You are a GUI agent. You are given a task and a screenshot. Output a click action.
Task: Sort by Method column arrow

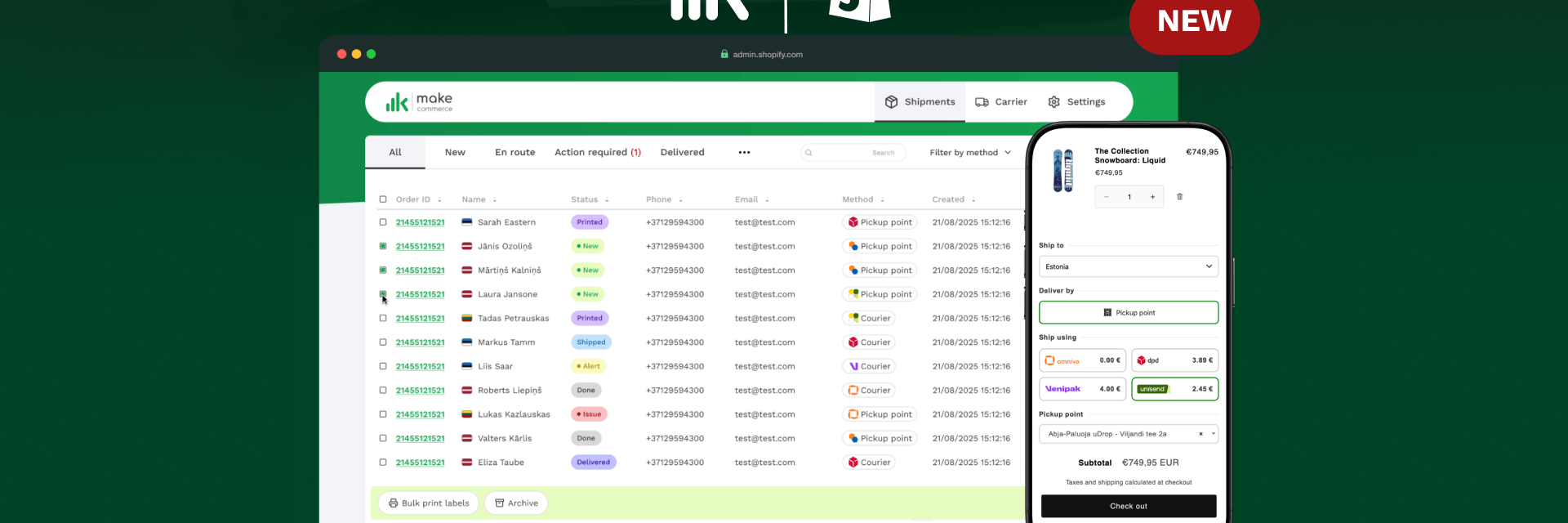[882, 200]
